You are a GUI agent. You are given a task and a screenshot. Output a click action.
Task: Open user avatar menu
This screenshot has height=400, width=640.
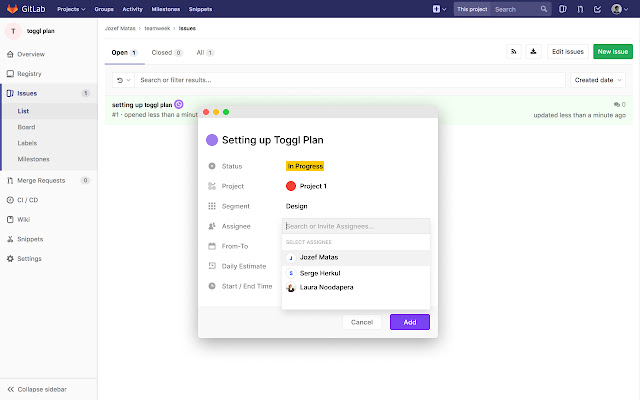[620, 9]
